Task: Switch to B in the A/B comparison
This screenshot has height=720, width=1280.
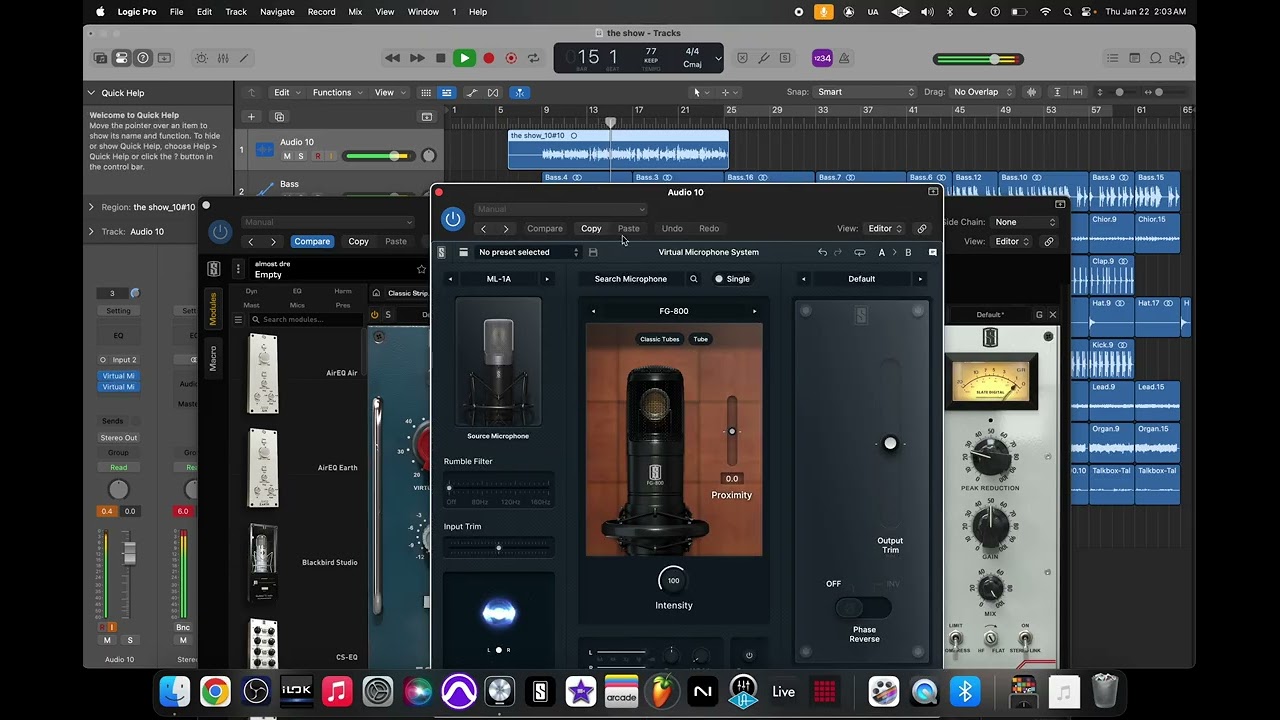Action: point(908,252)
